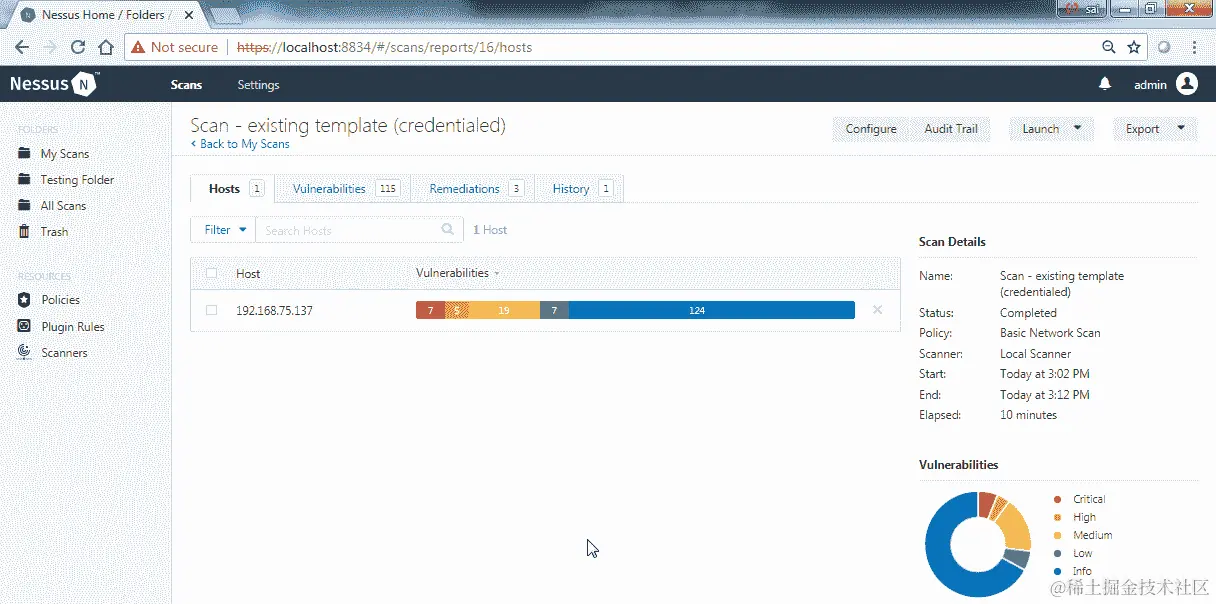The image size is (1216, 604).
Task: Click medium yellow bar segment showing 19
Action: 504,310
